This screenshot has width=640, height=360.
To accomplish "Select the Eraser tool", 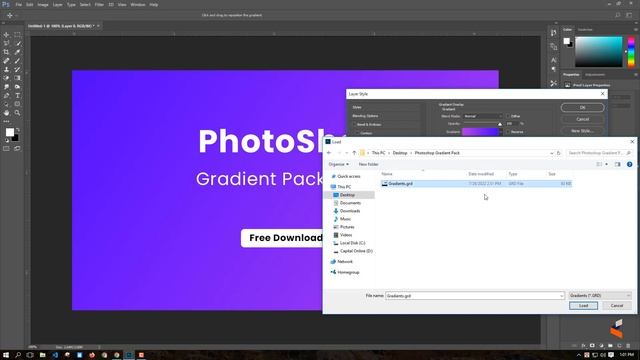I will pos(6,78).
